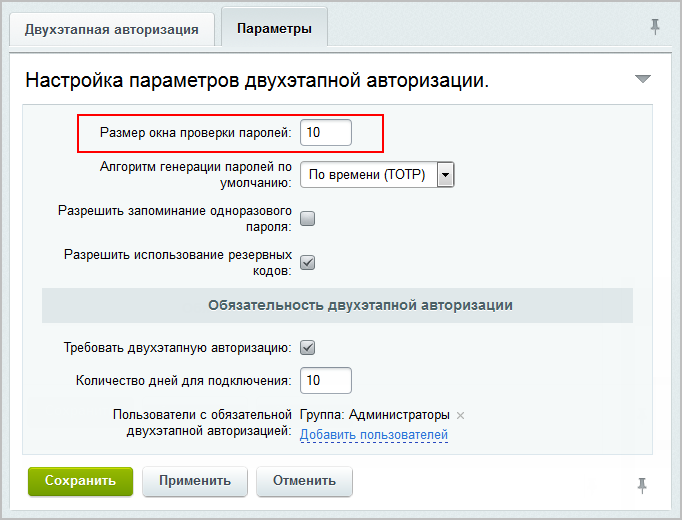The height and width of the screenshot is (520, 682).
Task: Click the Отменить button
Action: [x=304, y=481]
